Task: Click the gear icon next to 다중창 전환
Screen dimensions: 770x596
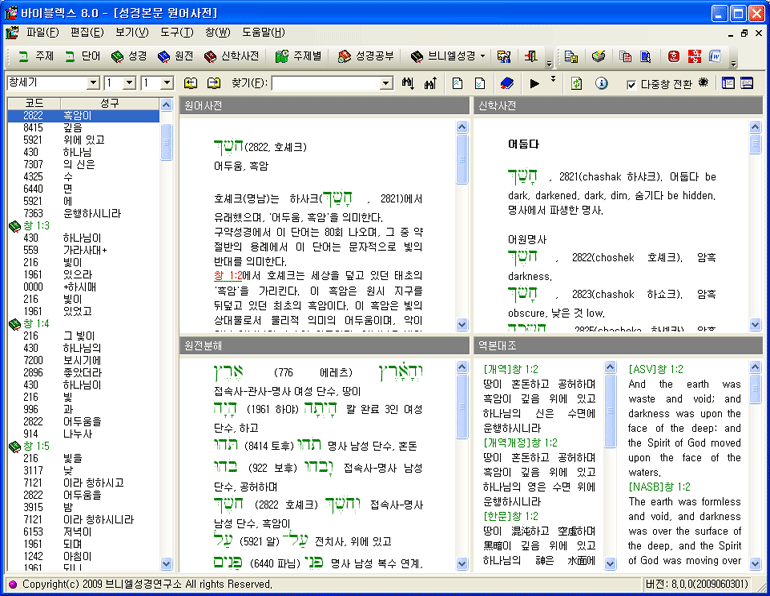Action: [703, 83]
